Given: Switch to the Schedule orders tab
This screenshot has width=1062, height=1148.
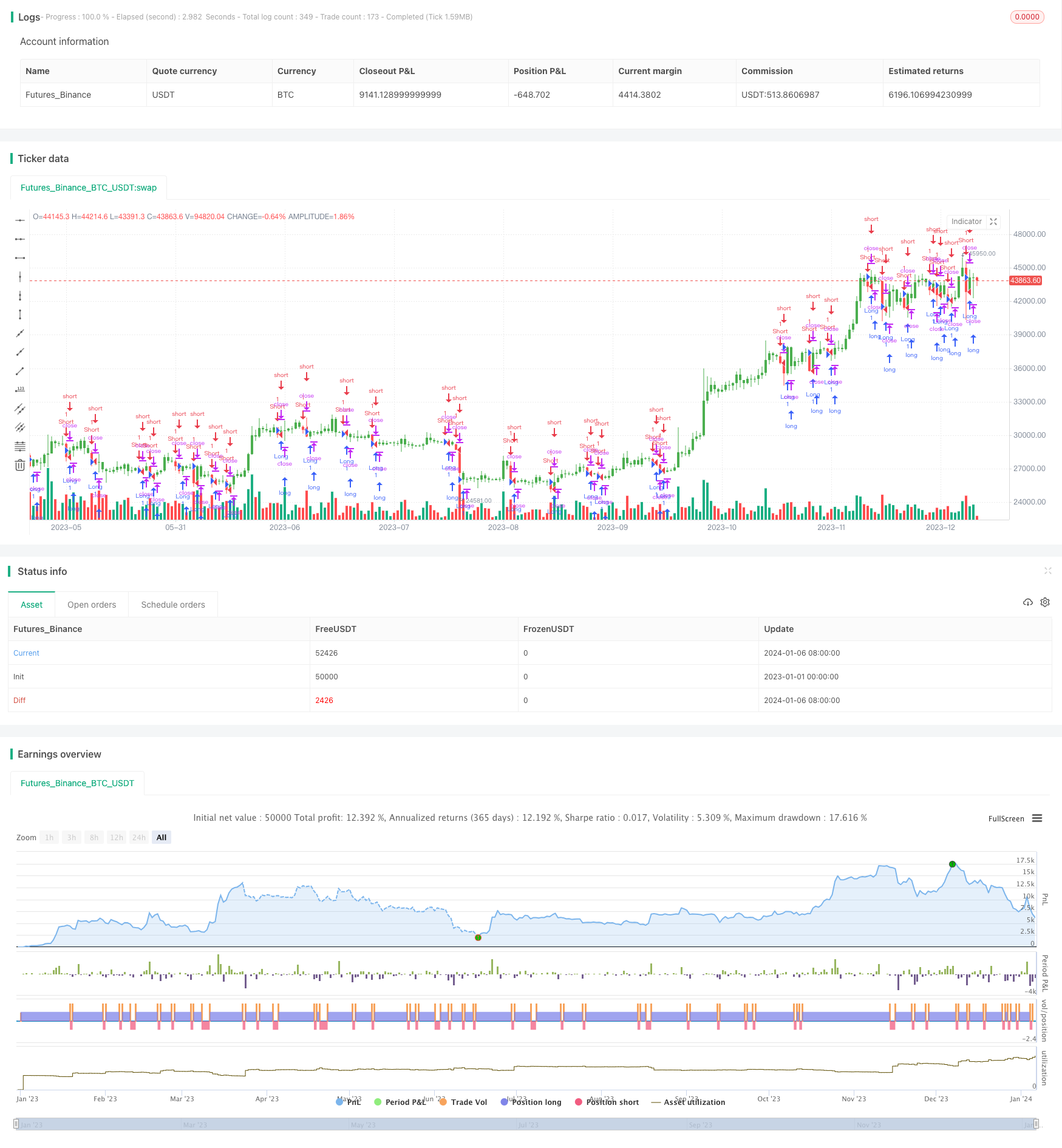Looking at the screenshot, I should tap(173, 605).
